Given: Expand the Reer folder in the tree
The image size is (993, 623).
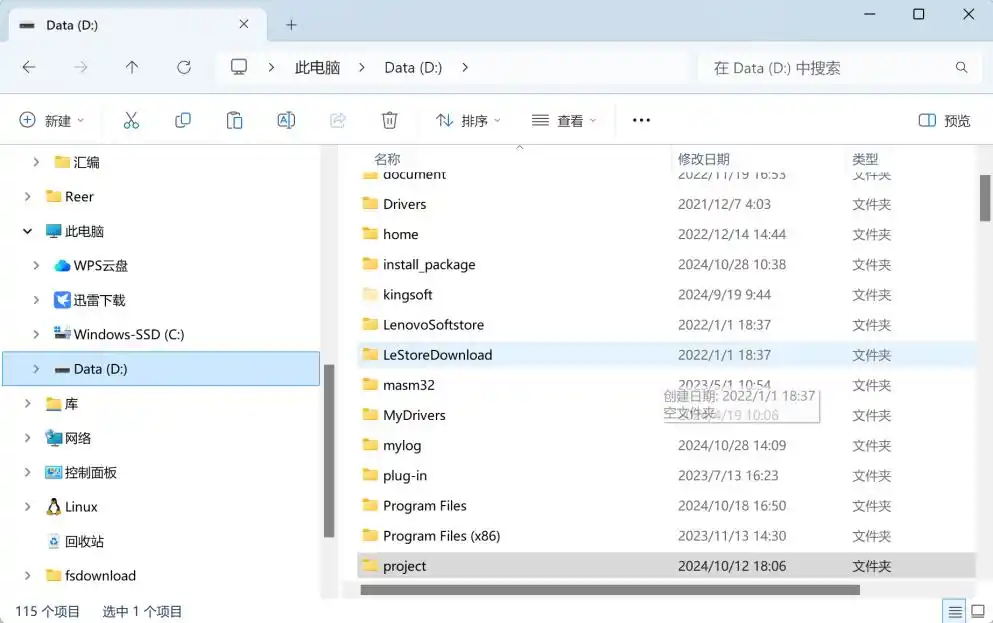Looking at the screenshot, I should coord(27,197).
